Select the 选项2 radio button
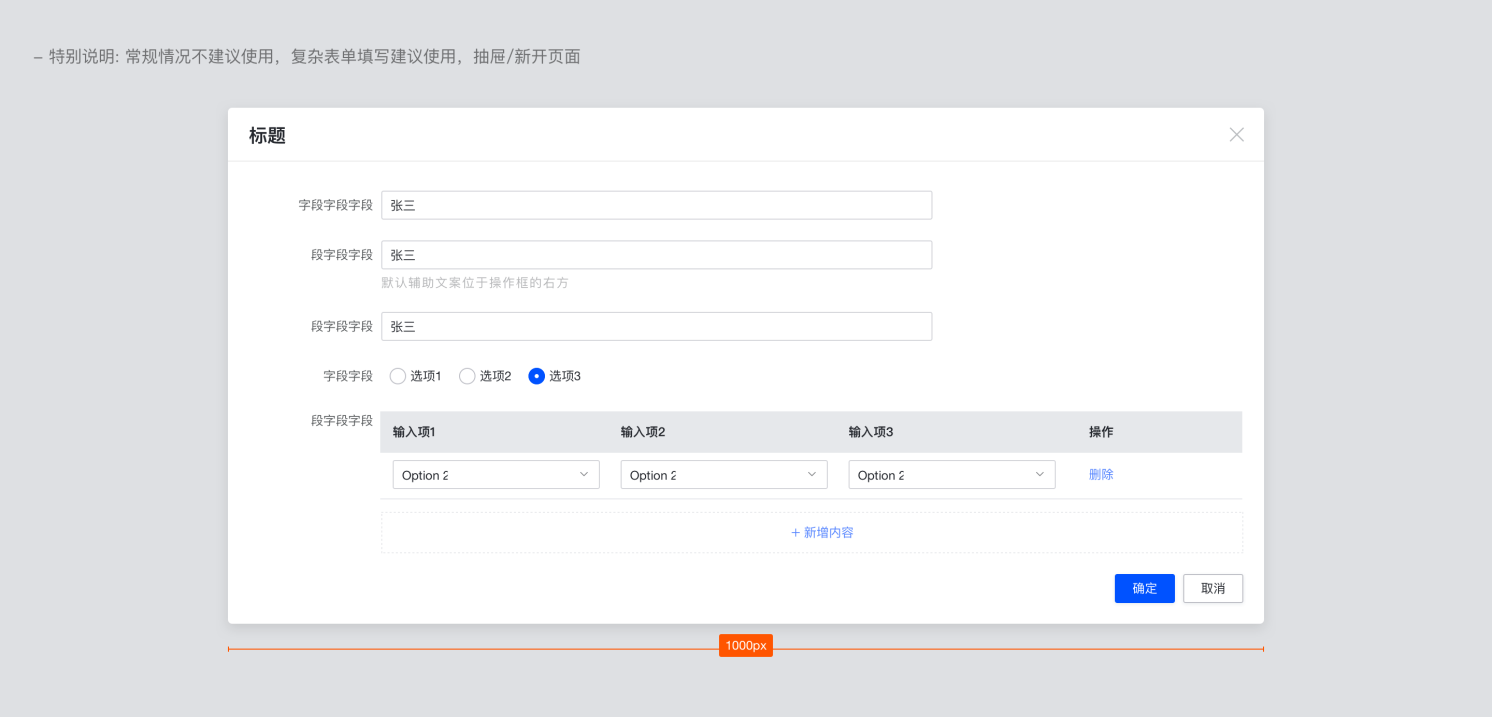 tap(467, 376)
